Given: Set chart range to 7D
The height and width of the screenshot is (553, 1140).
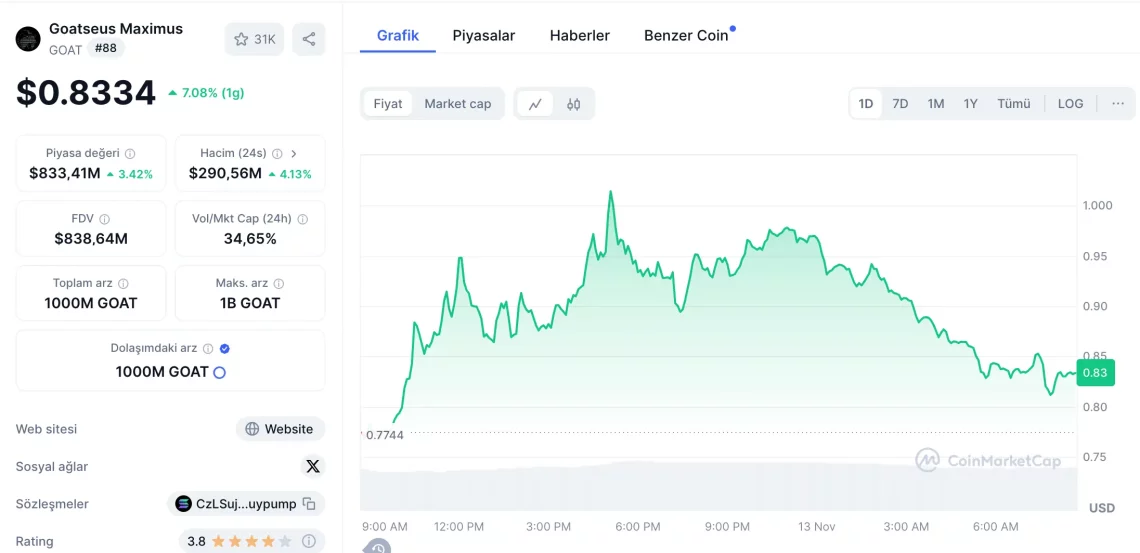Looking at the screenshot, I should click(900, 104).
